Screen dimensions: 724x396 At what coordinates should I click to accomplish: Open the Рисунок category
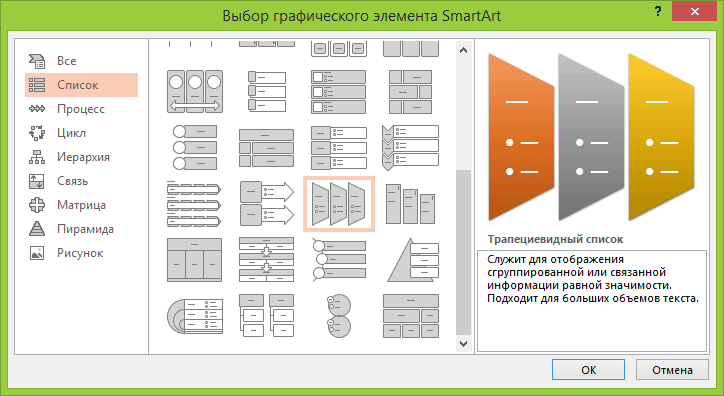pos(81,253)
